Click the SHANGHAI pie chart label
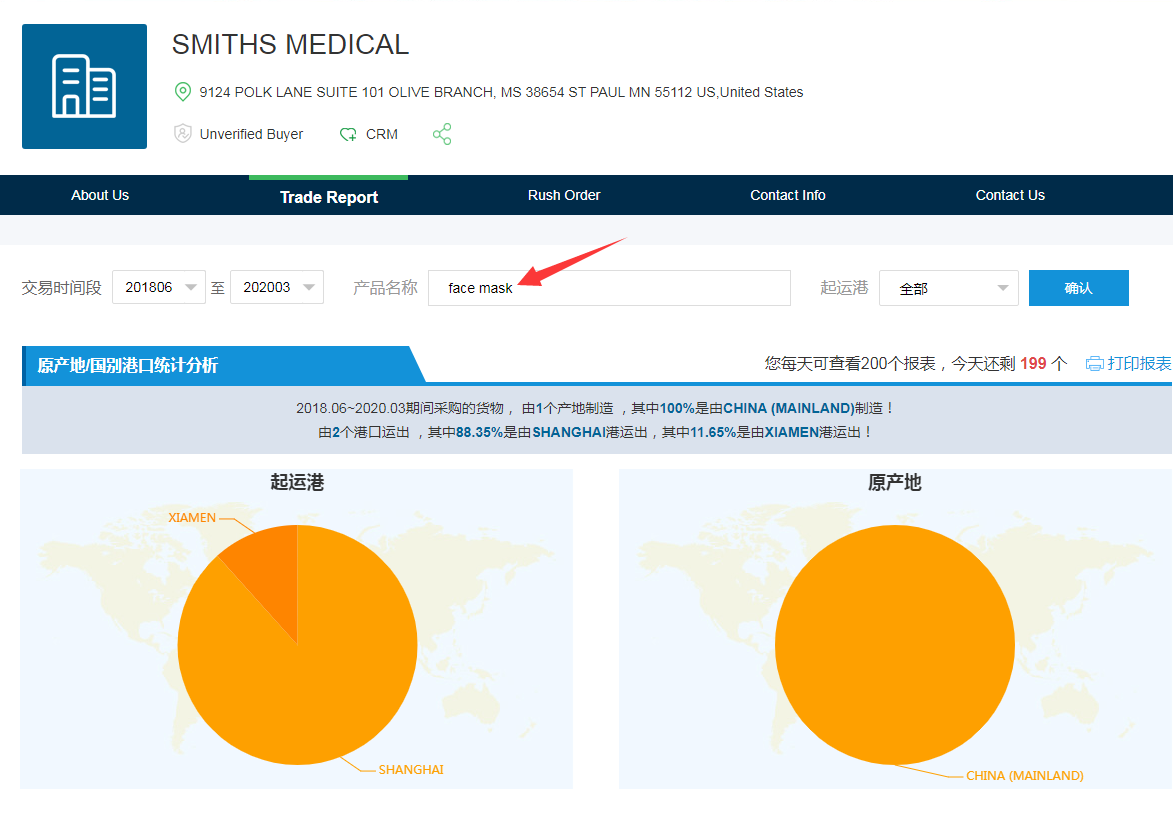This screenshot has height=821, width=1173. pyautogui.click(x=411, y=769)
